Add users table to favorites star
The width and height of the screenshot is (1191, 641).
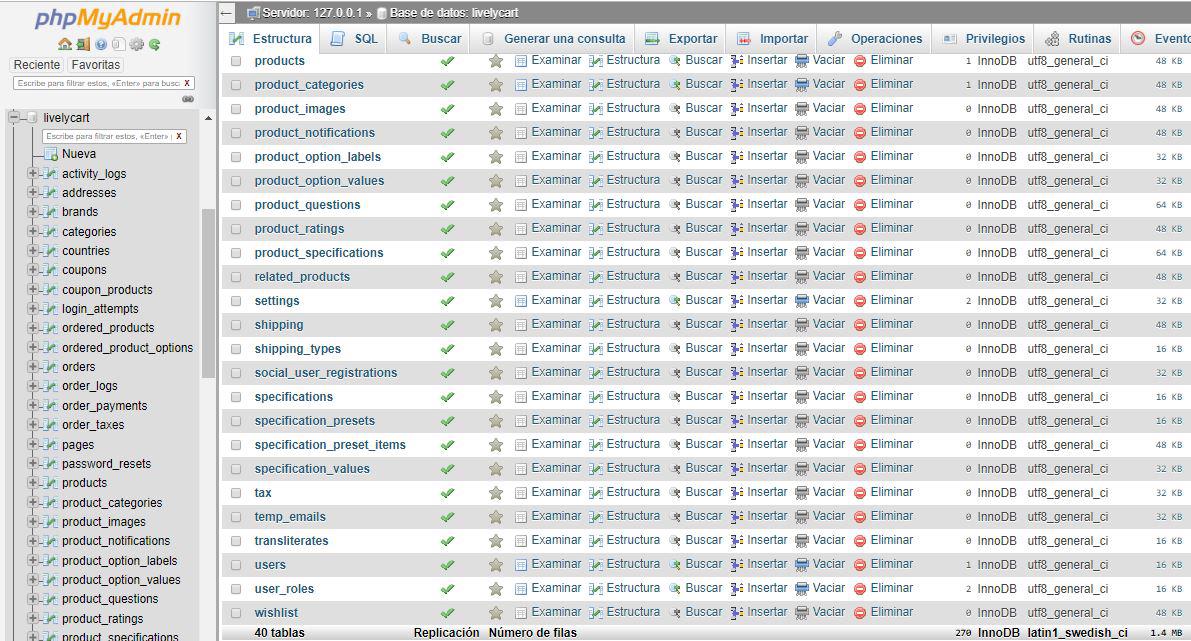[496, 565]
